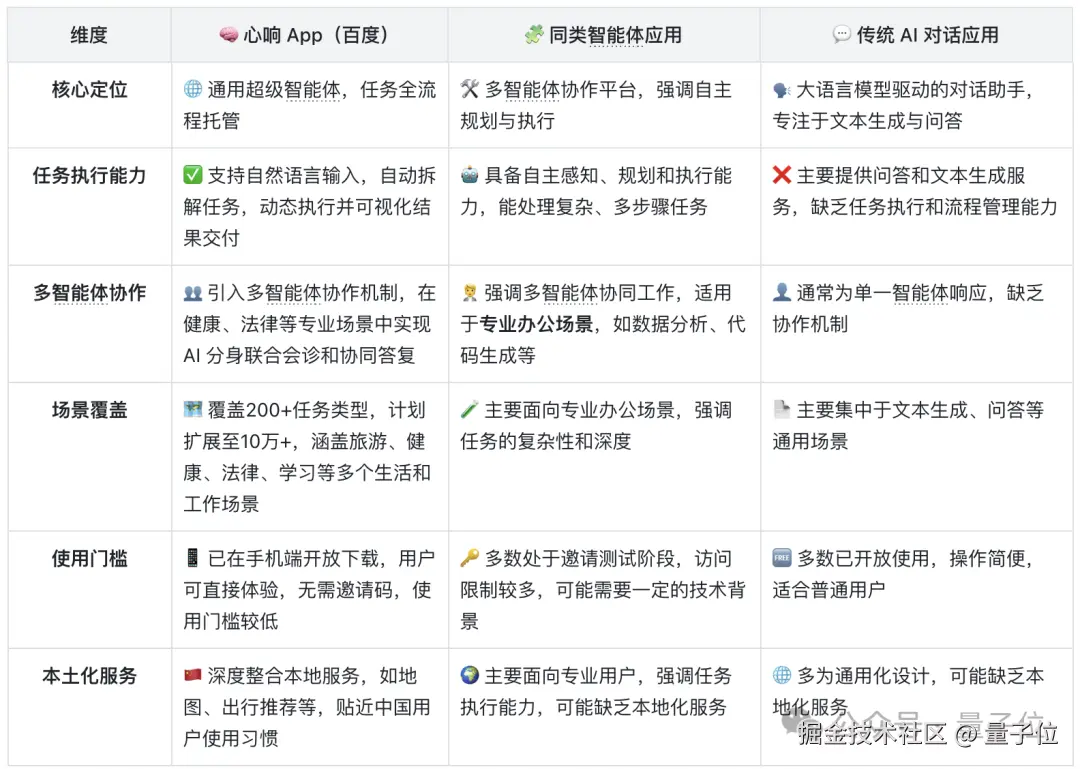Click the speaking head icon before 大语言模型驱动
The width and height of the screenshot is (1080, 769).
(782, 90)
